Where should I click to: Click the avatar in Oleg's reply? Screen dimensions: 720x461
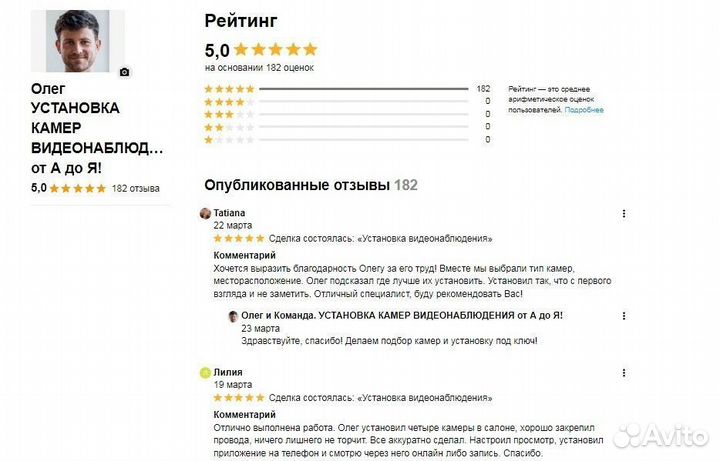[x=234, y=316]
